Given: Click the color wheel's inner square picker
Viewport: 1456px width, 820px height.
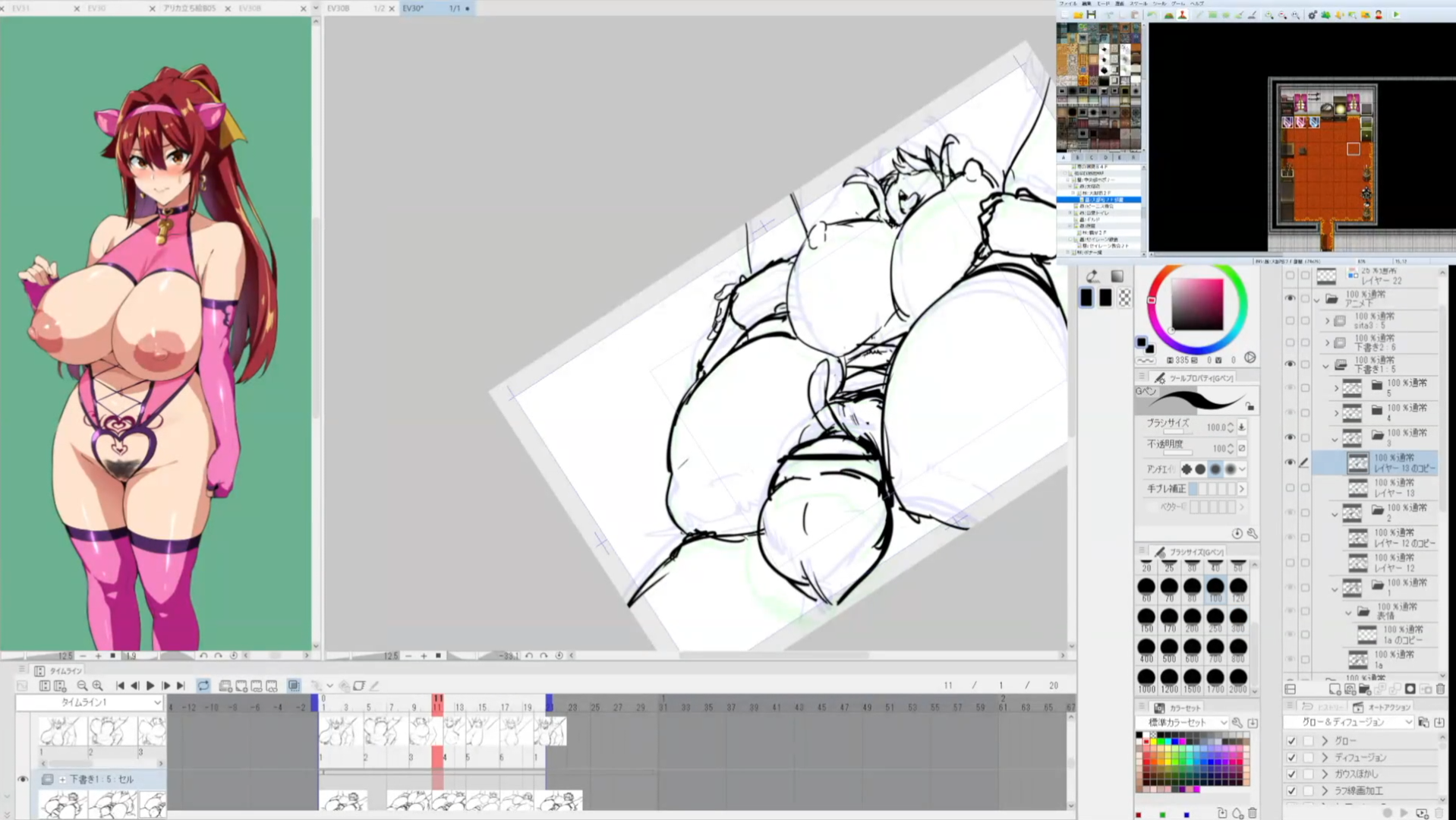Looking at the screenshot, I should click(x=1197, y=304).
